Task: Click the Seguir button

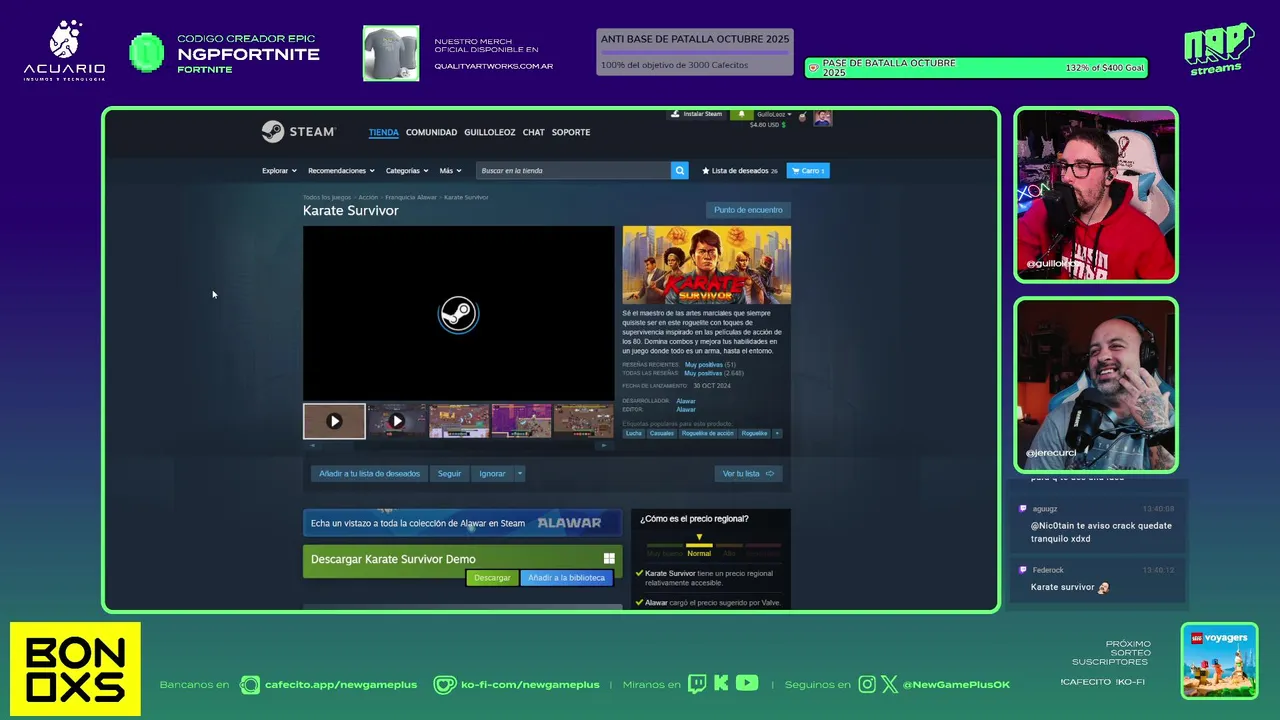Action: 449,474
